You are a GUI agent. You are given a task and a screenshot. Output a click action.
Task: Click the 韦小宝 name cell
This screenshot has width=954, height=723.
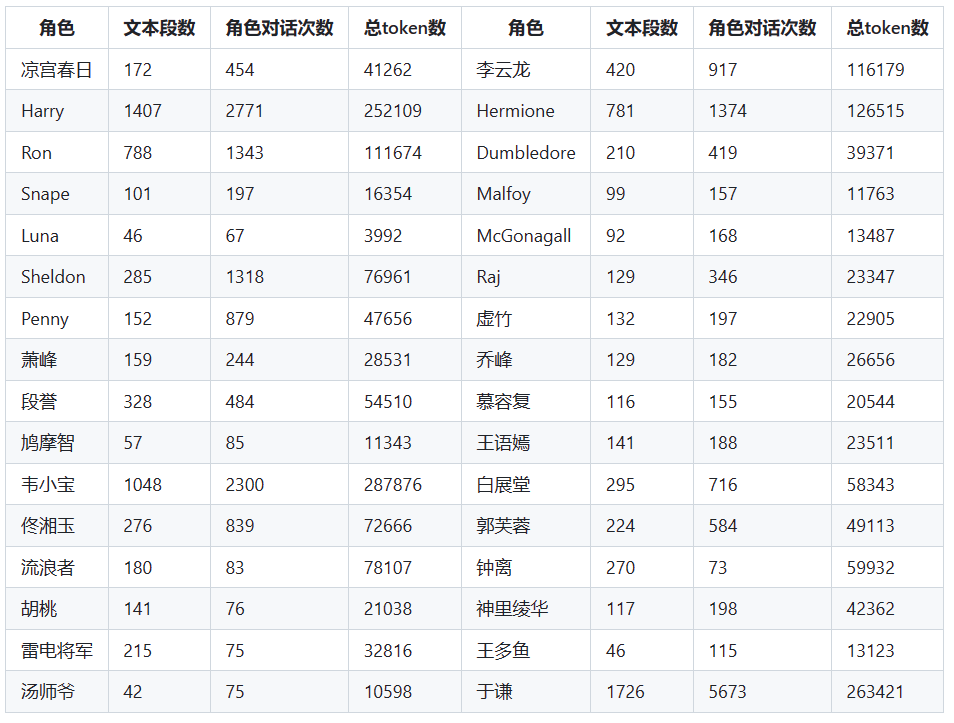click(x=57, y=484)
